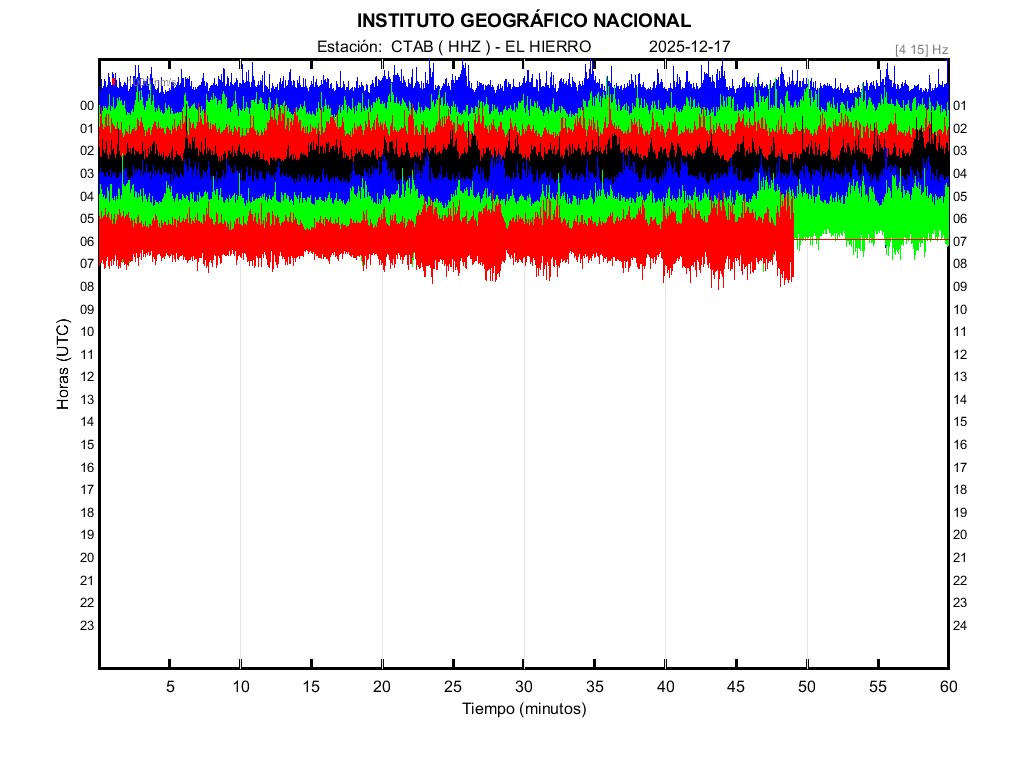Click the 5 minute tick label
Screen dimensions: 1024x768
(x=170, y=687)
